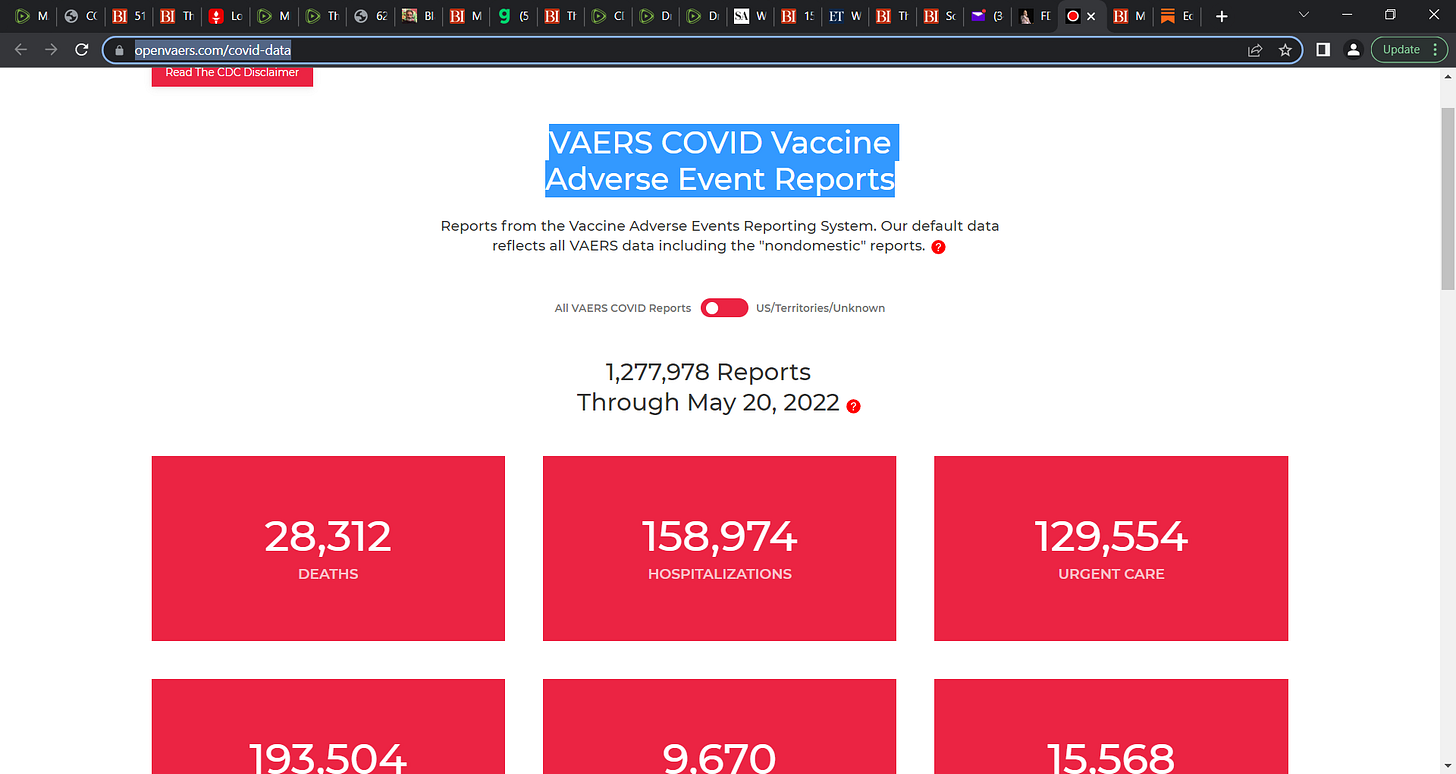Bookmark this page with the star icon
This screenshot has width=1456, height=774.
click(1285, 50)
